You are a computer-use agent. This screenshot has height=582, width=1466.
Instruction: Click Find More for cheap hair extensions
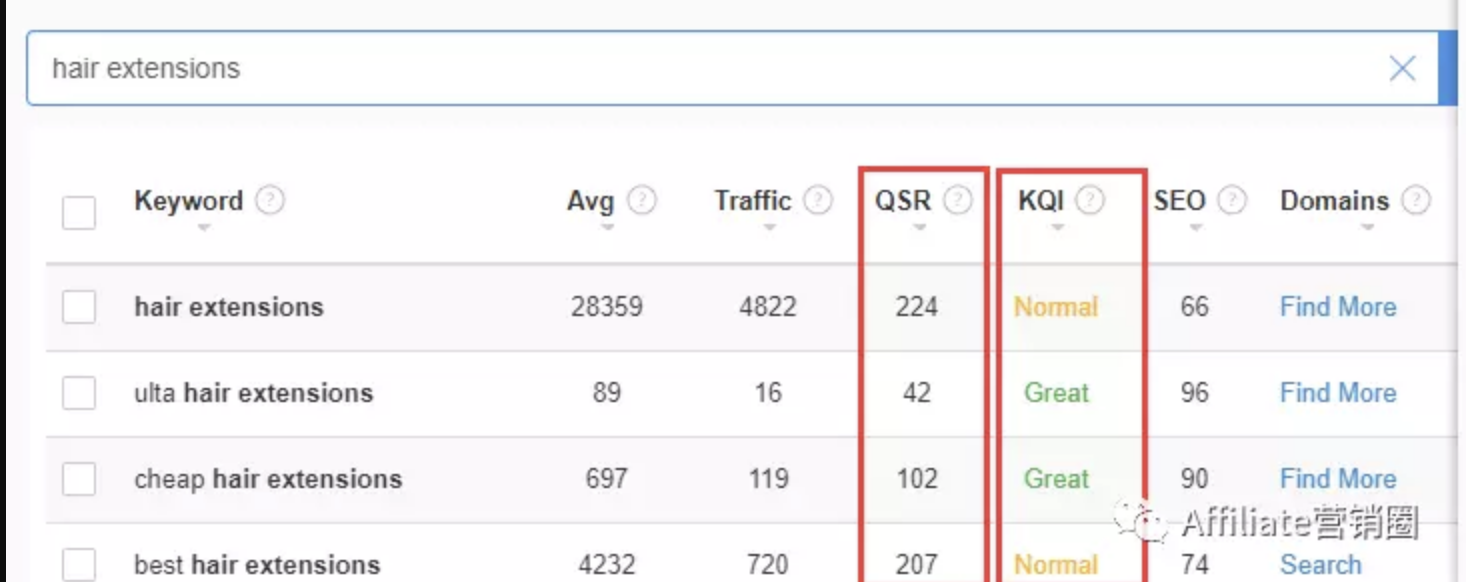(1338, 479)
